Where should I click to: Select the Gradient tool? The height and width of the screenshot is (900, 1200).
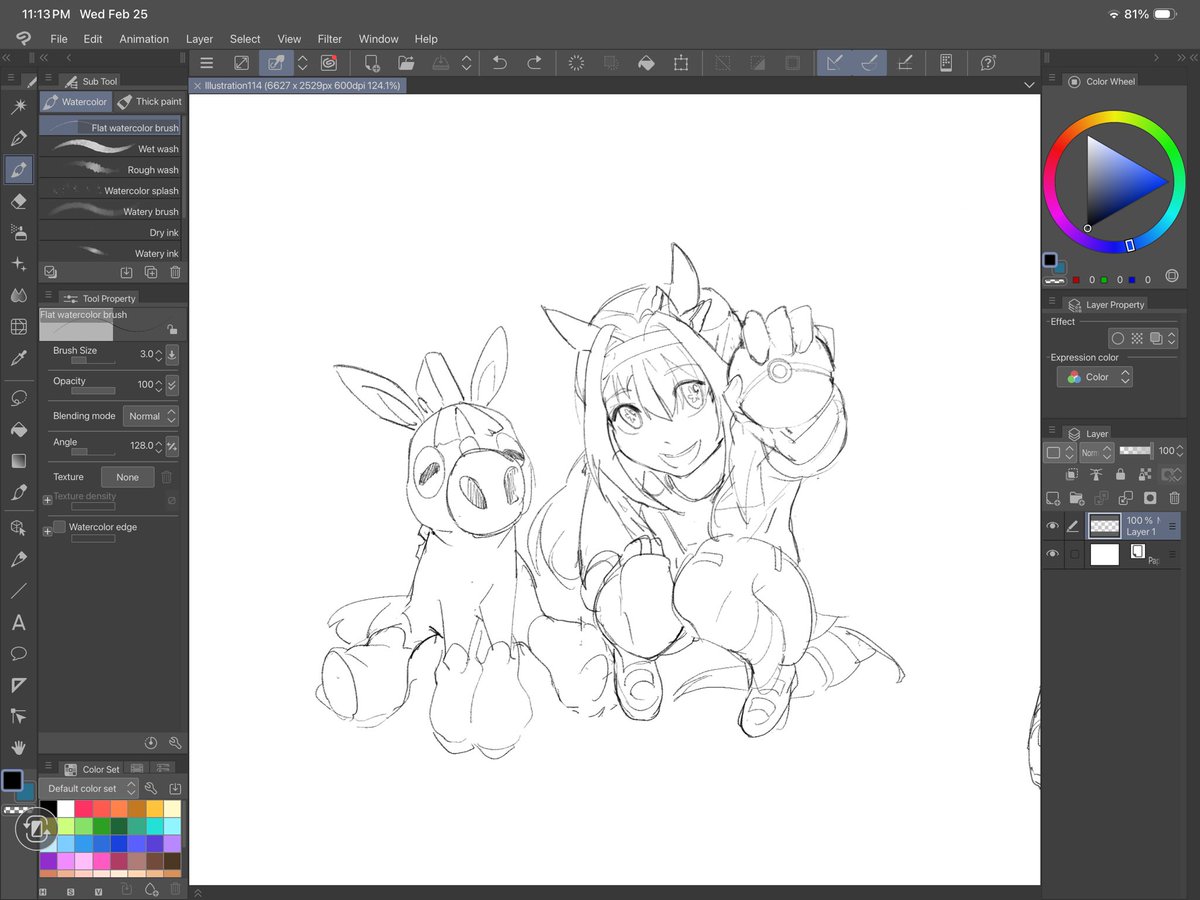19,461
